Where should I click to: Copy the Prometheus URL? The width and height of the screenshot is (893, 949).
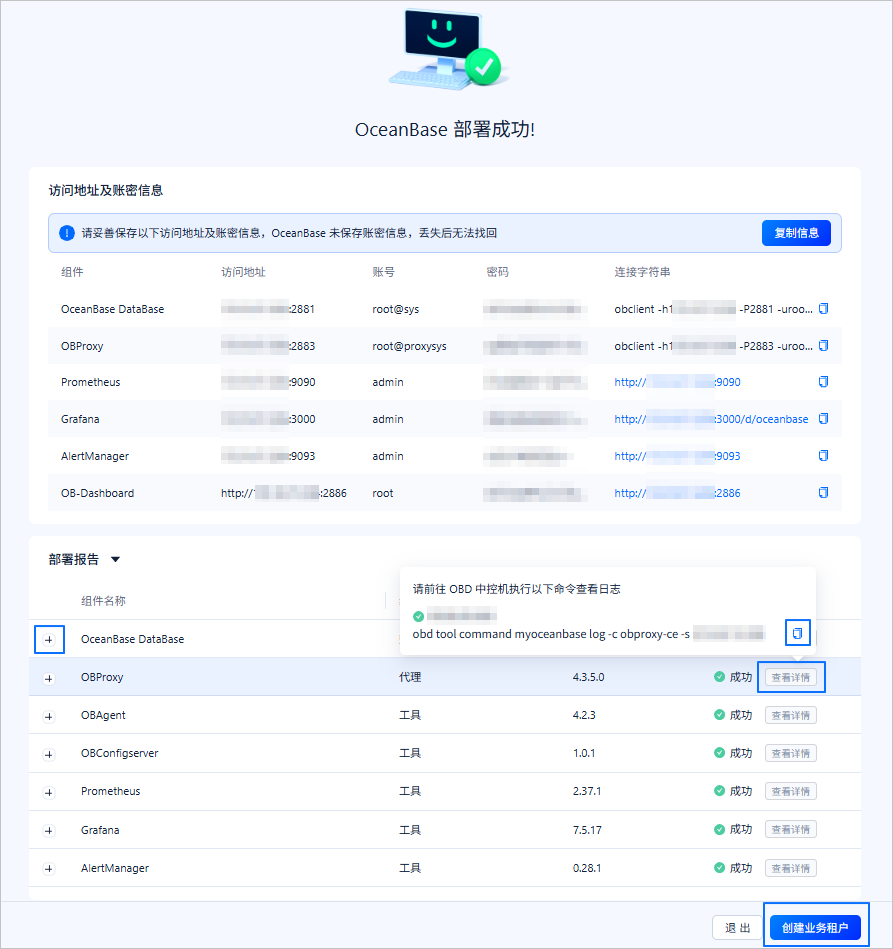[x=823, y=382]
